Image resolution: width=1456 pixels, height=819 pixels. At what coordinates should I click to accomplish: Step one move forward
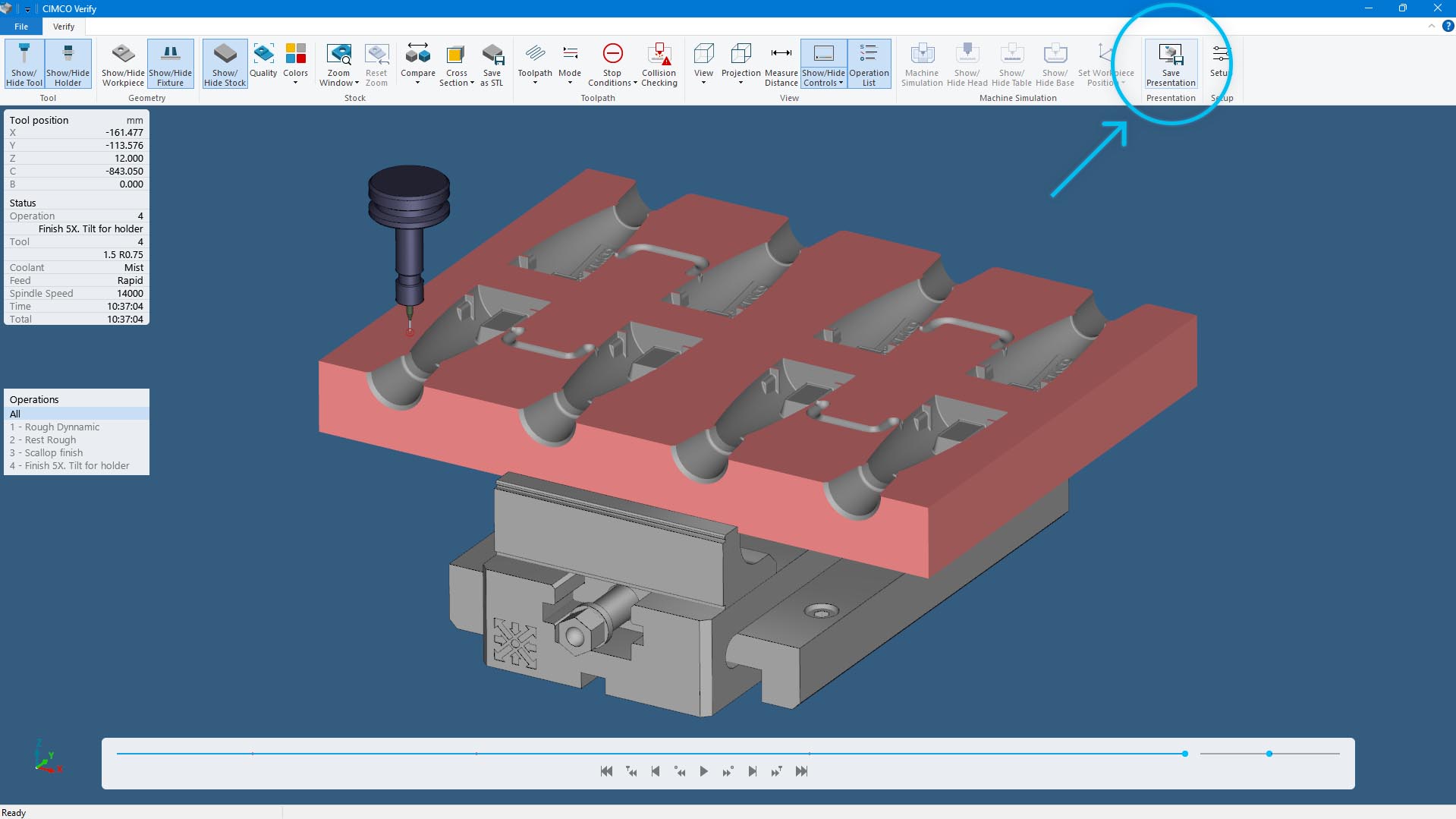point(752,771)
